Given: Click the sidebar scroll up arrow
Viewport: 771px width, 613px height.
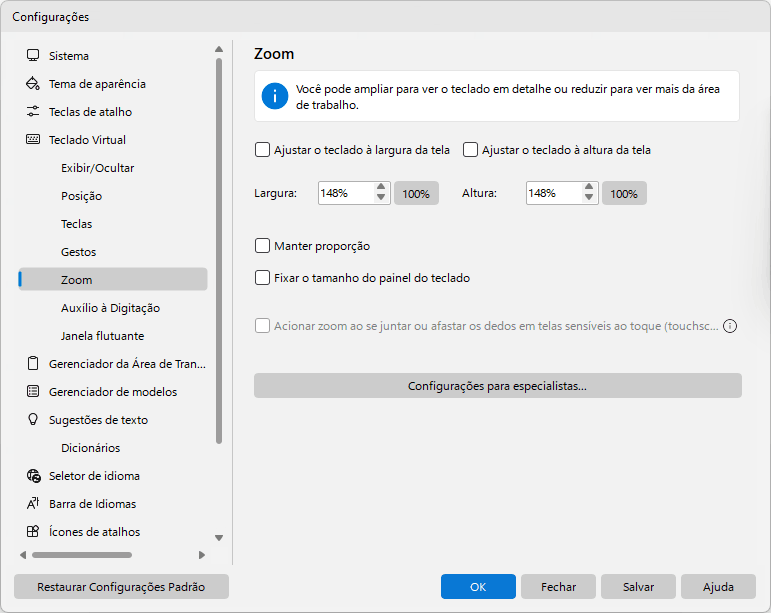Looking at the screenshot, I should coord(219,49).
